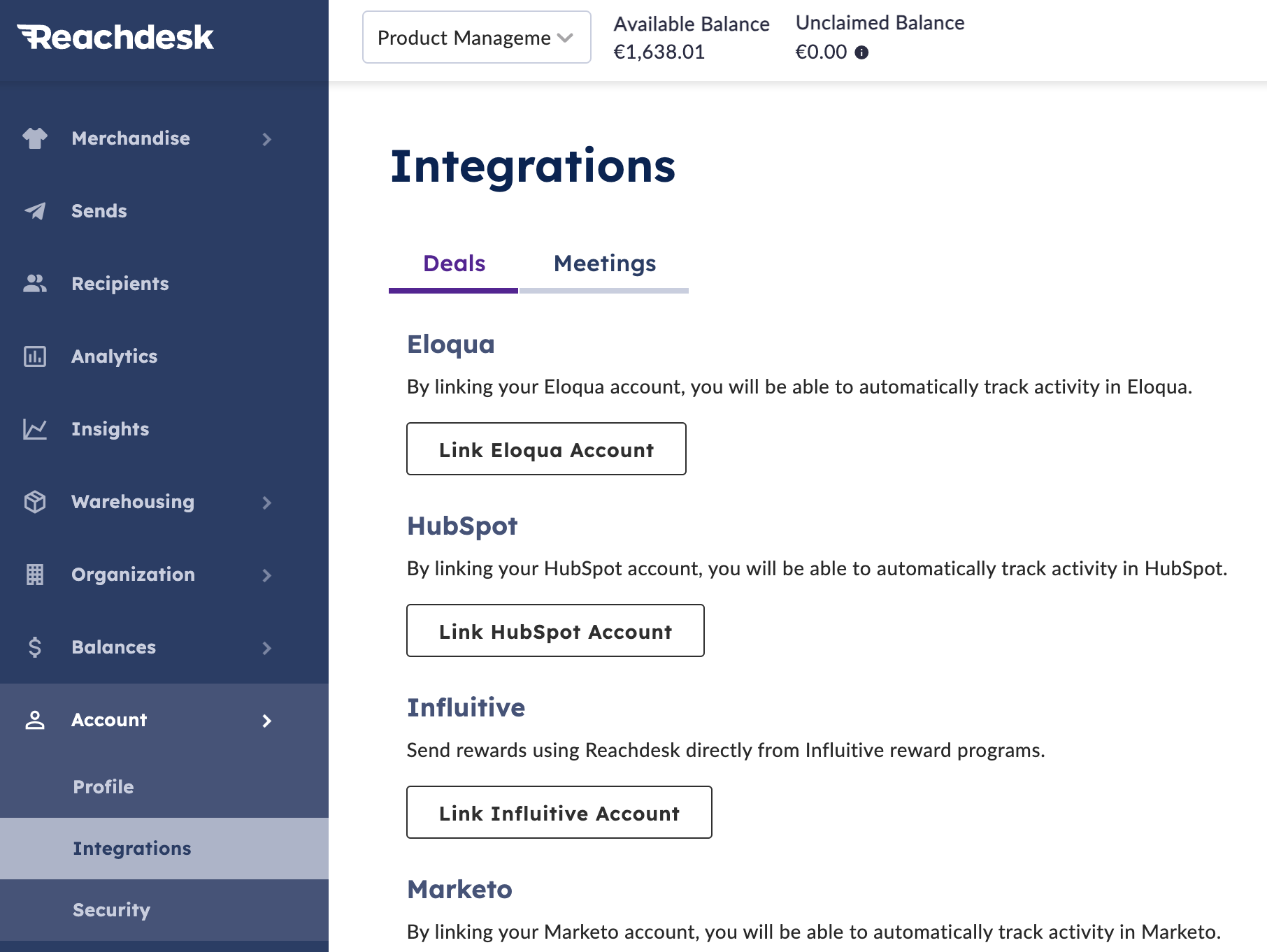1267x952 pixels.
Task: Click Unclaimed Balance info icon
Action: pyautogui.click(x=861, y=52)
